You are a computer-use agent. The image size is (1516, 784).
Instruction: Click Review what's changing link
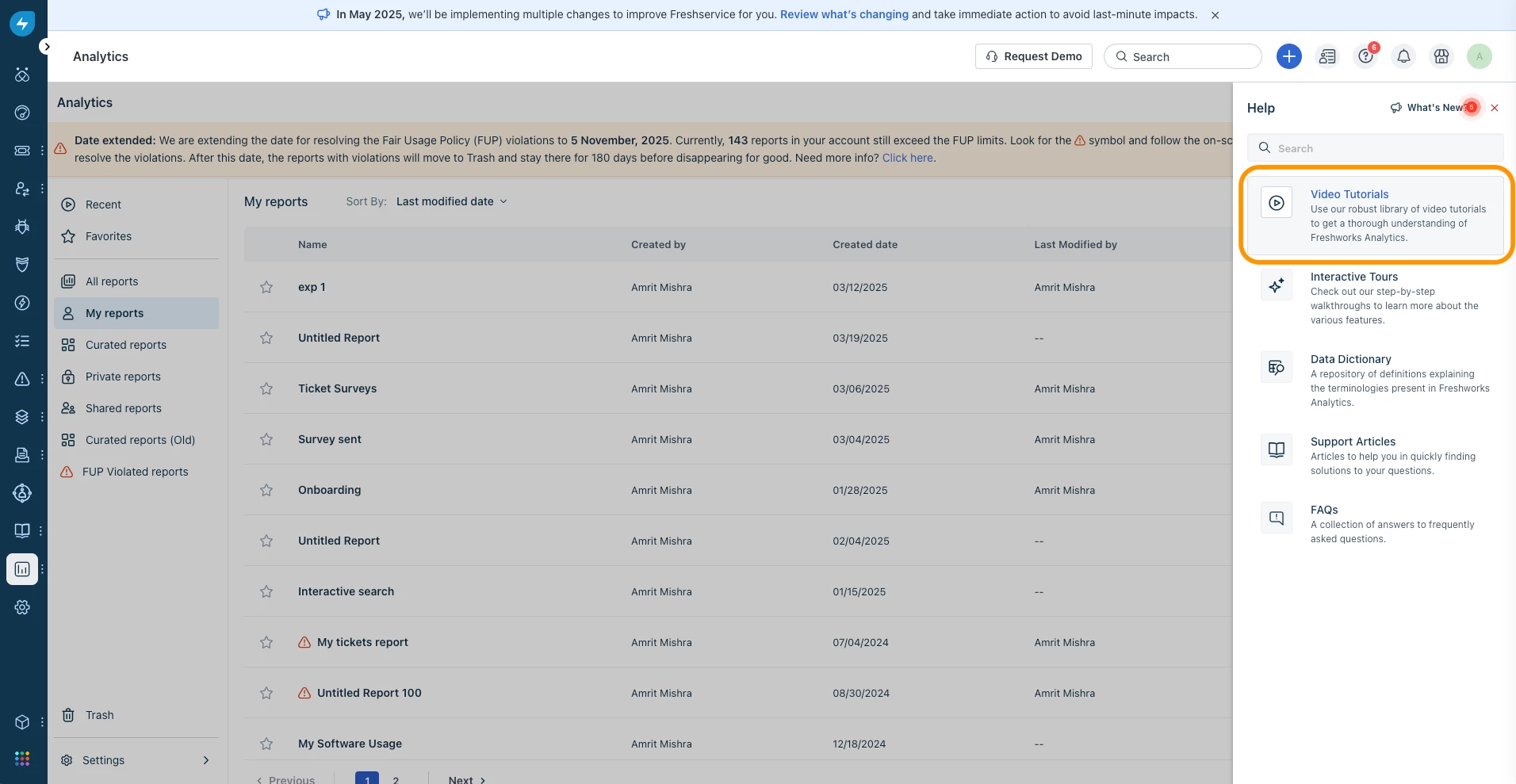(x=844, y=14)
